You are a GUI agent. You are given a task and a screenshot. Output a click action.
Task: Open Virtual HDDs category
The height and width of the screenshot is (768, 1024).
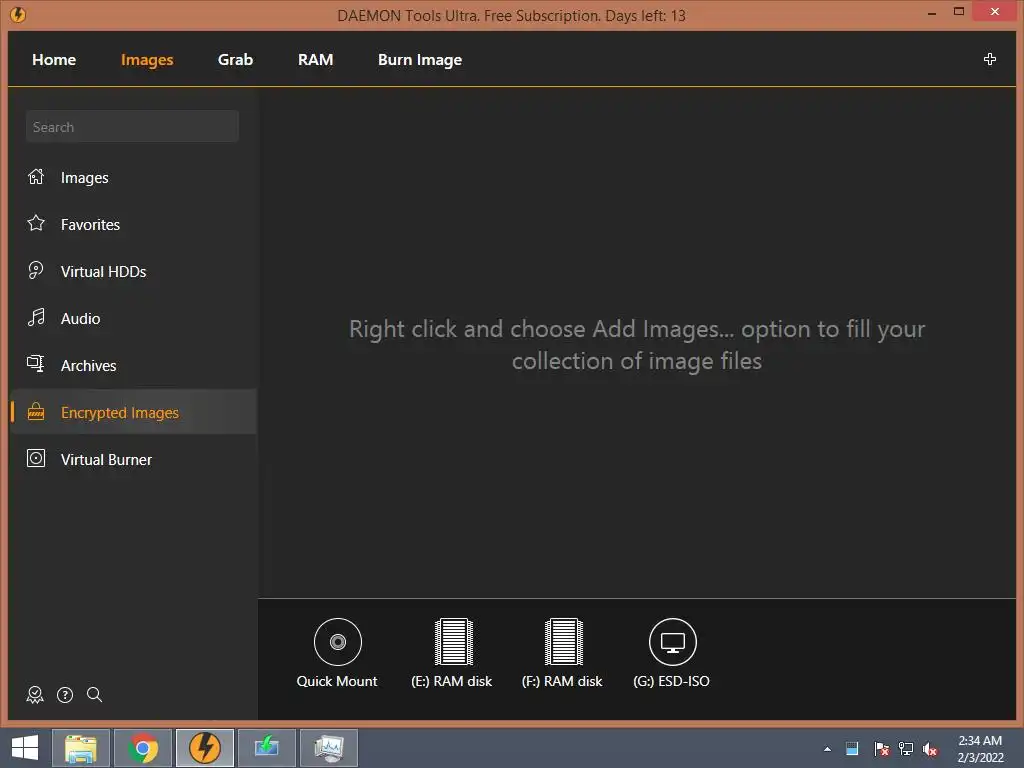click(x=103, y=272)
